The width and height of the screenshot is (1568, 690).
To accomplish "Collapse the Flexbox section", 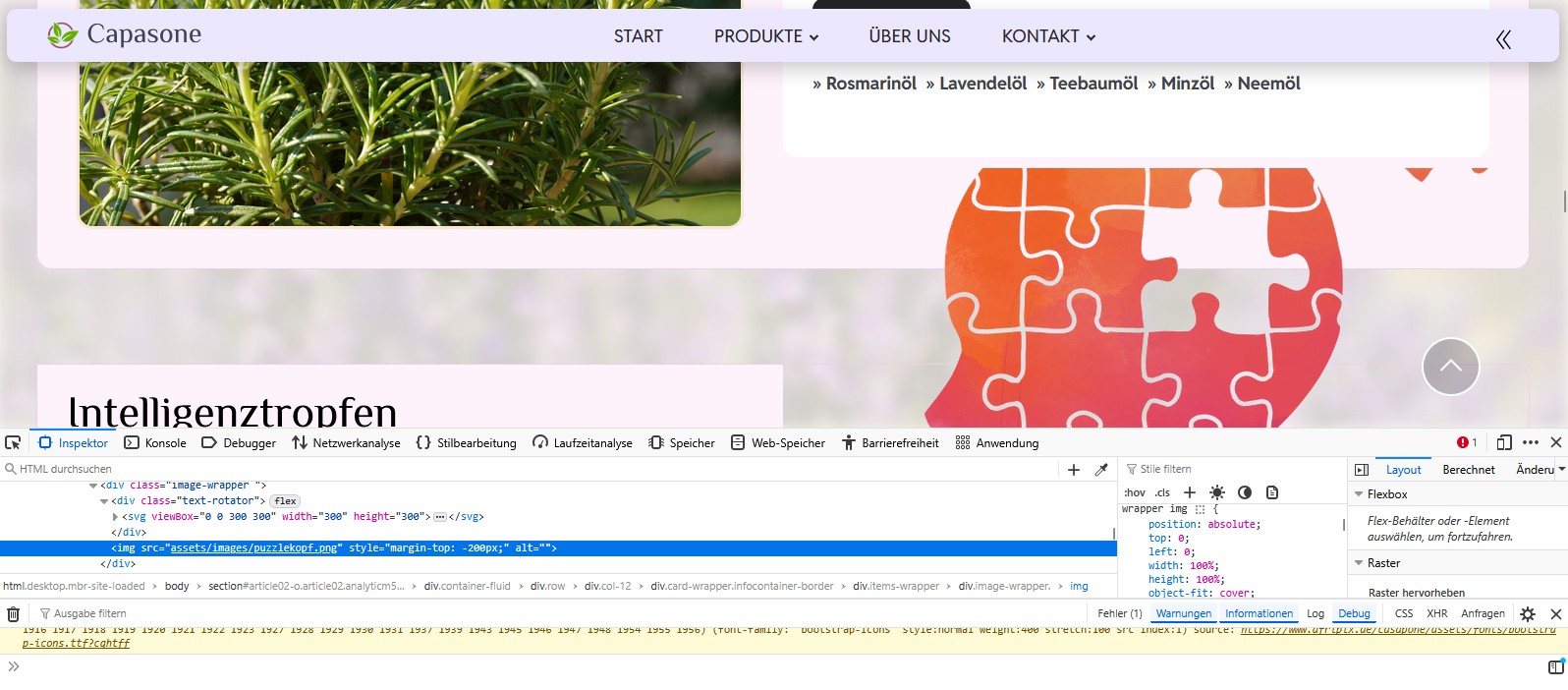I will 1359,494.
